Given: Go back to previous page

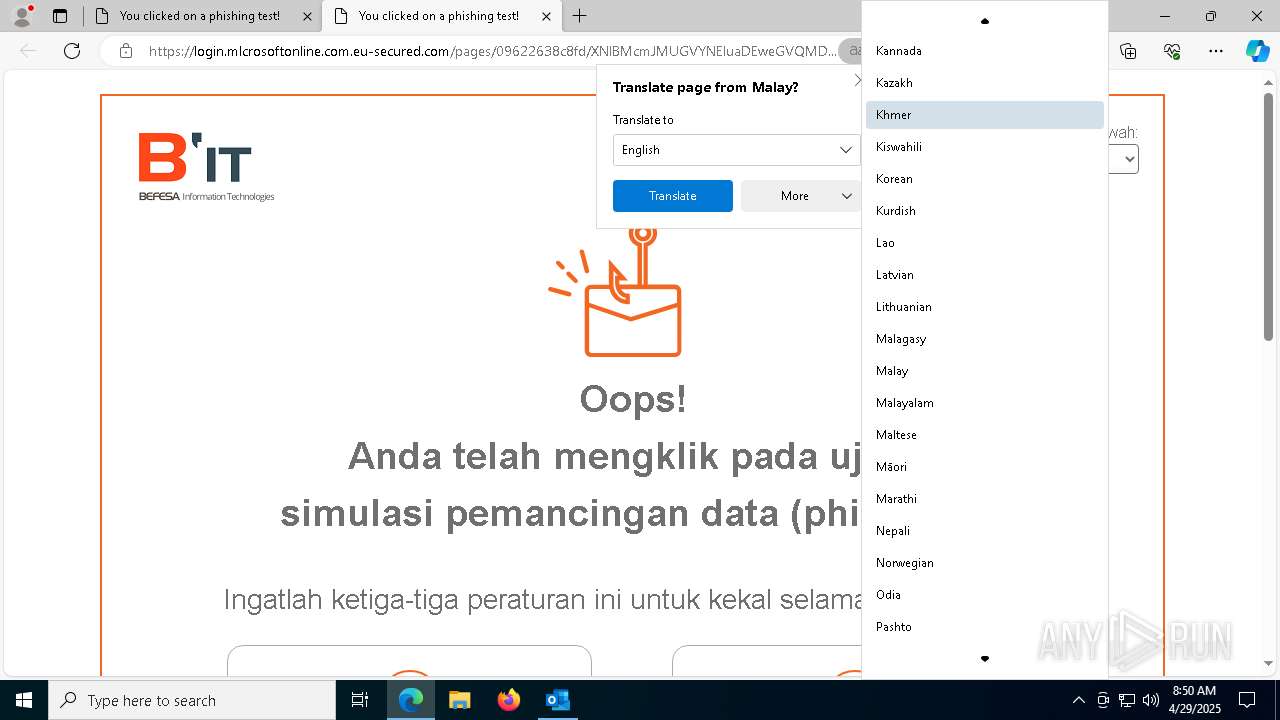Looking at the screenshot, I should 28,51.
